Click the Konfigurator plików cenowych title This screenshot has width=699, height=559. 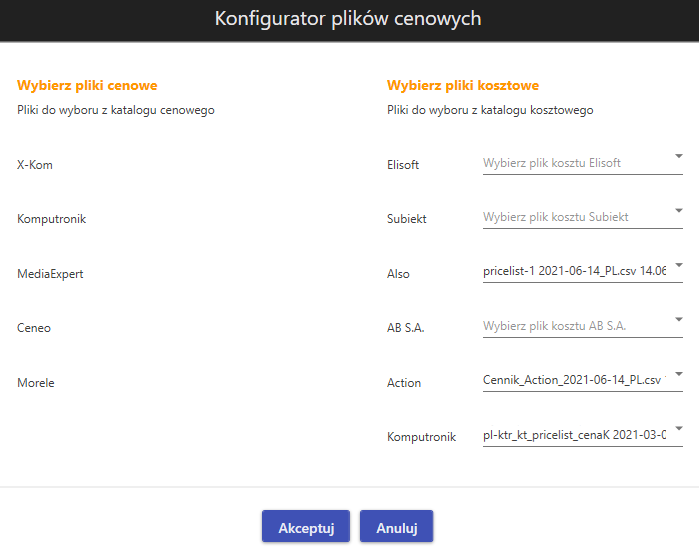[x=348, y=19]
